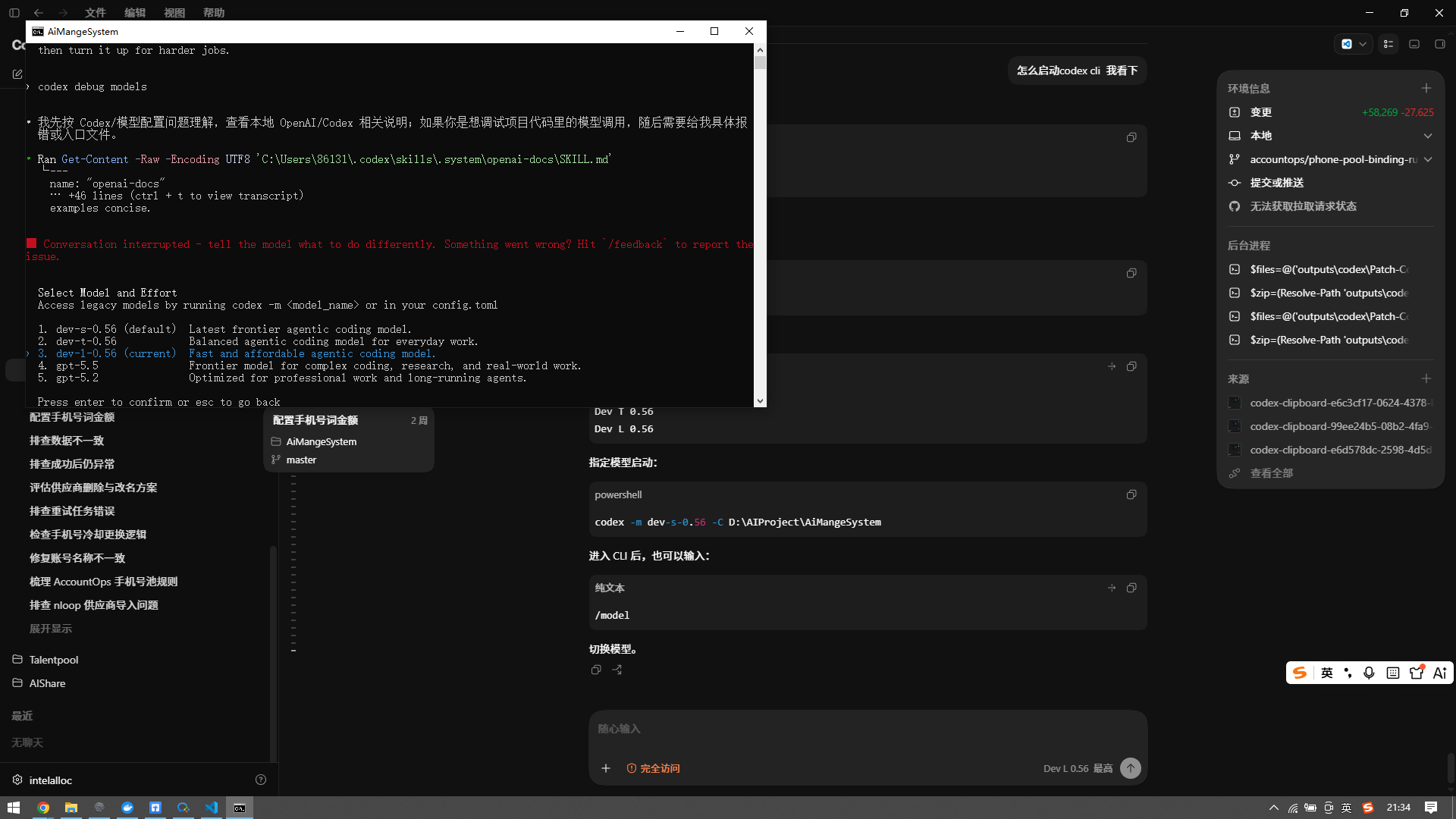1456x819 pixels.
Task: Open Chrome from the taskbar
Action: tap(43, 808)
